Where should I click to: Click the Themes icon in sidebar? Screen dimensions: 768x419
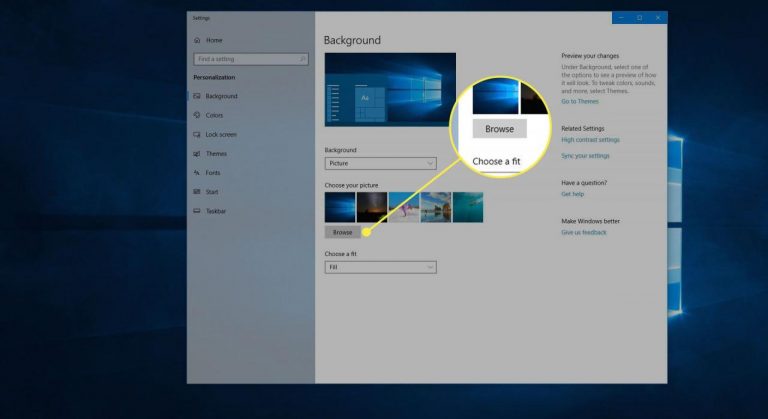click(x=197, y=154)
